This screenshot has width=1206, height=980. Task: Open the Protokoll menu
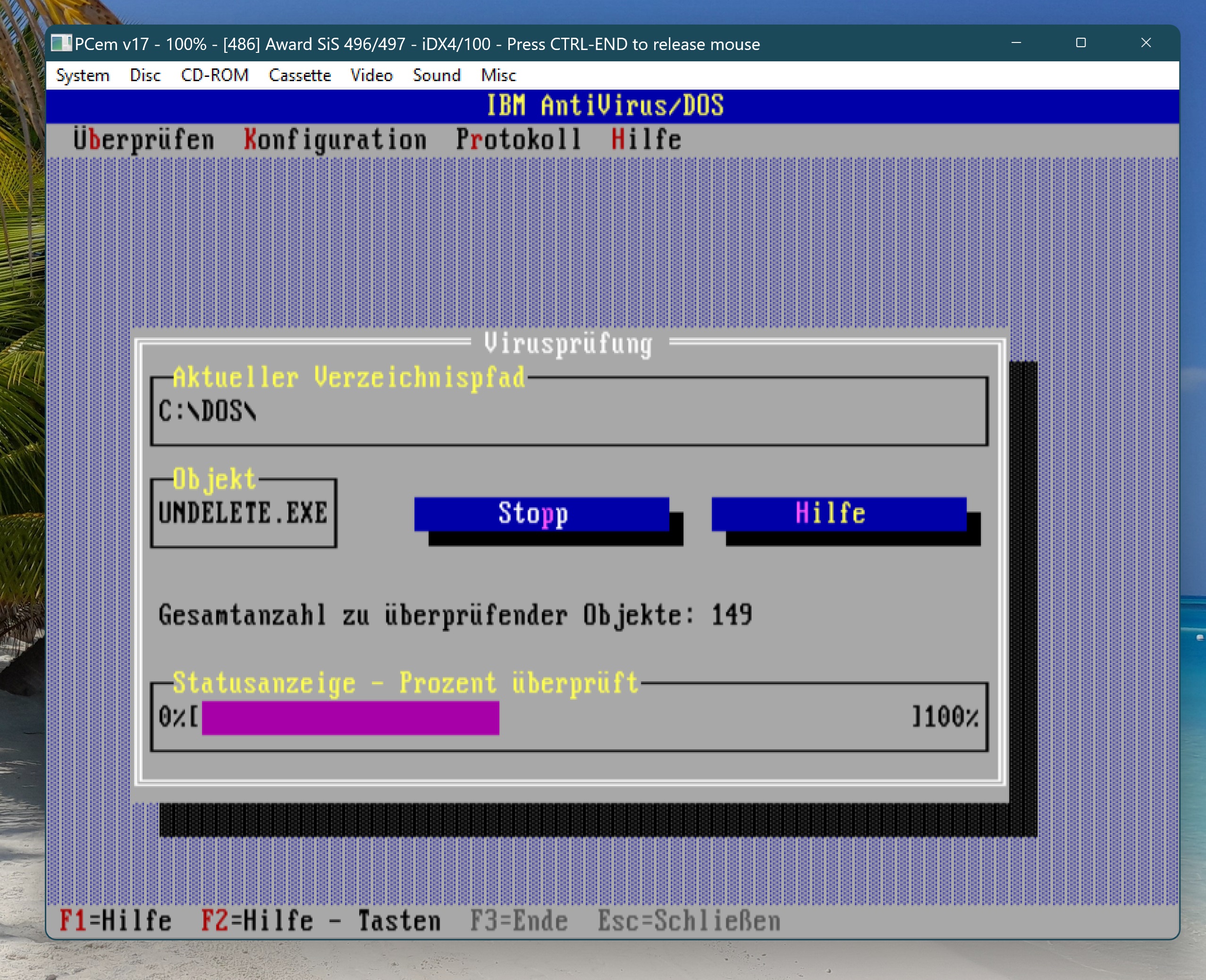coord(518,140)
